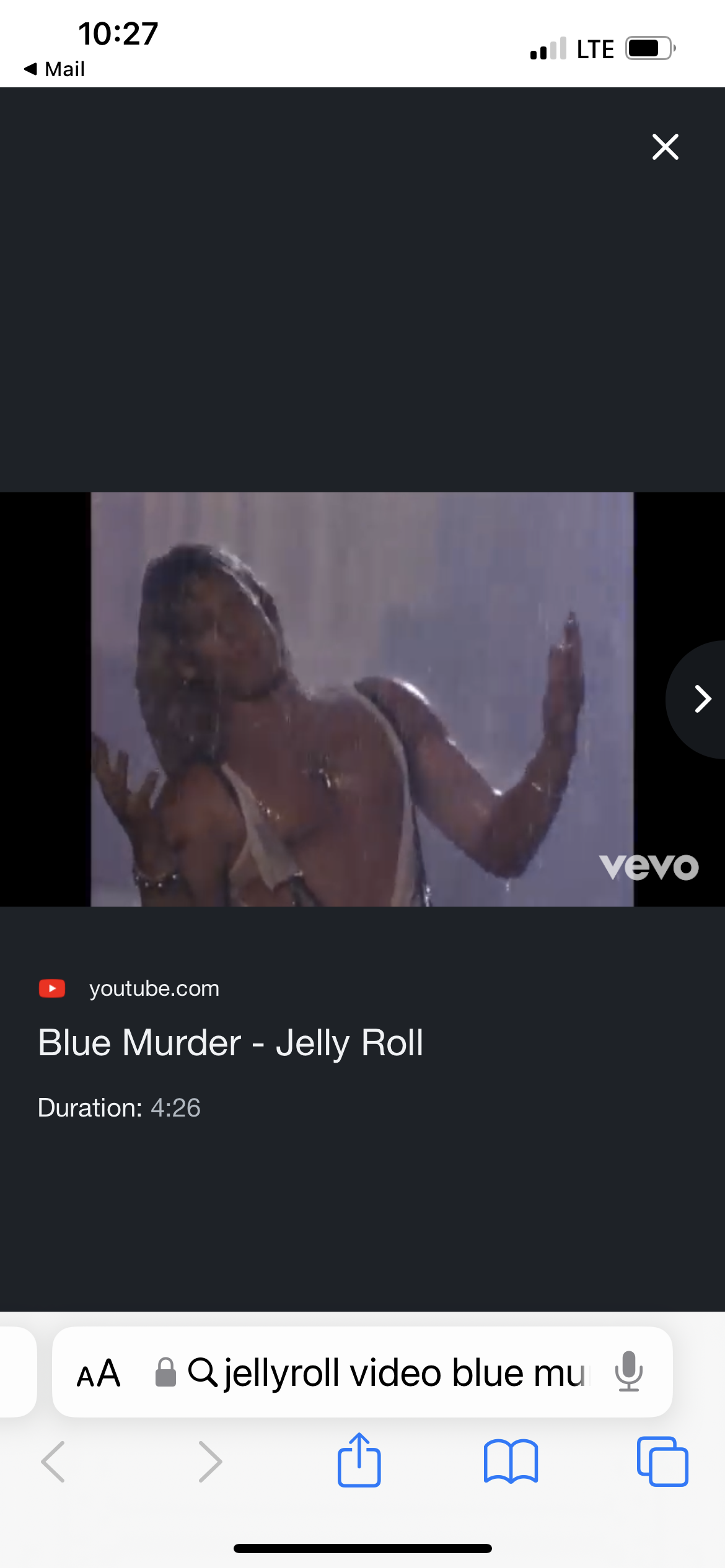The width and height of the screenshot is (725, 1568).
Task: Open the Blue Murder - Jelly Roll title
Action: (231, 1042)
